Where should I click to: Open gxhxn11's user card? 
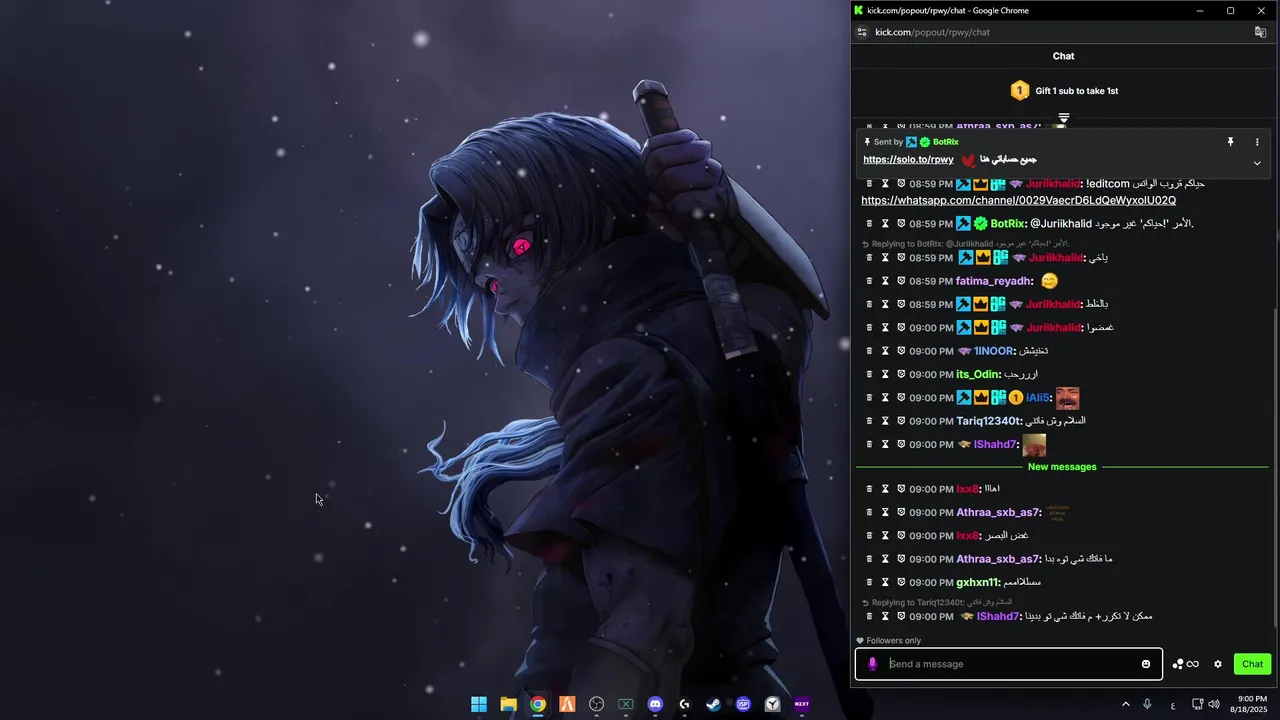click(x=977, y=582)
